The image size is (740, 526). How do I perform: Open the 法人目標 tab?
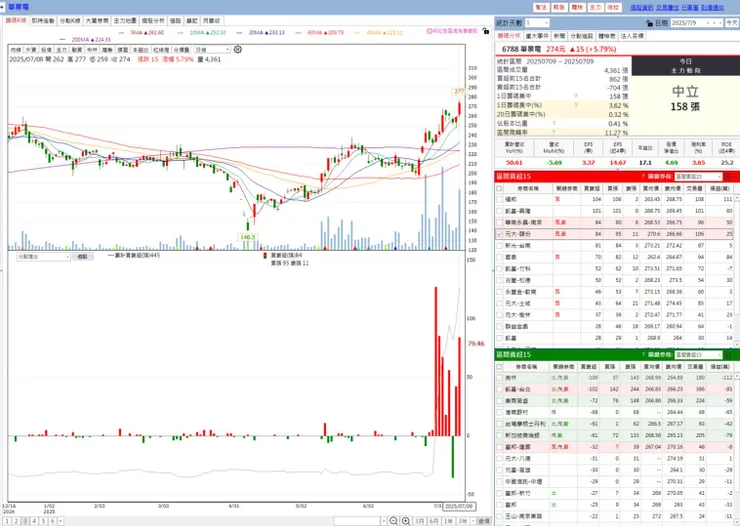pyautogui.click(x=632, y=36)
